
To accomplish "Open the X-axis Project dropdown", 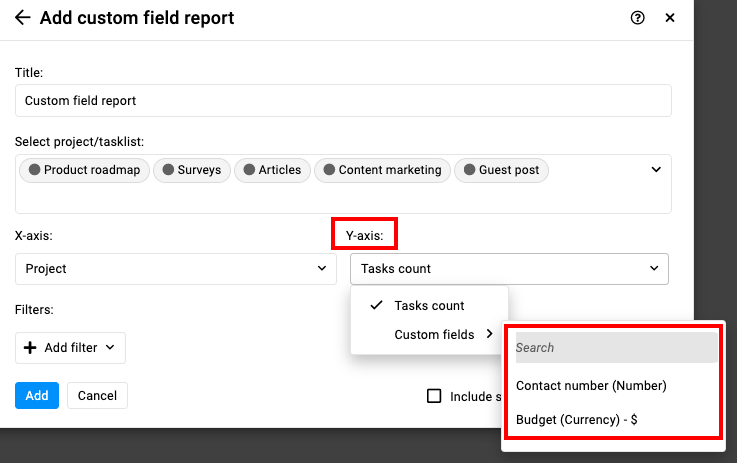I will 176,269.
